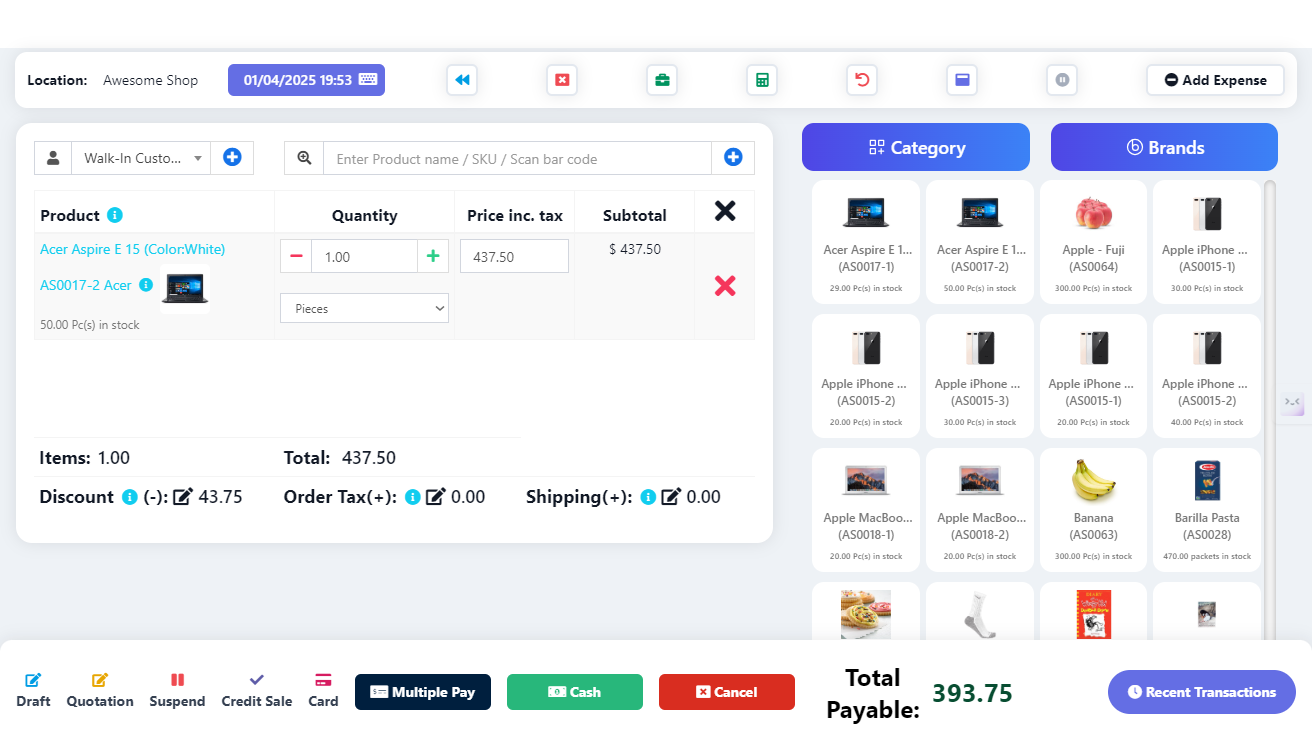Click the customer person icon
The height and width of the screenshot is (753, 1312).
pyautogui.click(x=53, y=158)
